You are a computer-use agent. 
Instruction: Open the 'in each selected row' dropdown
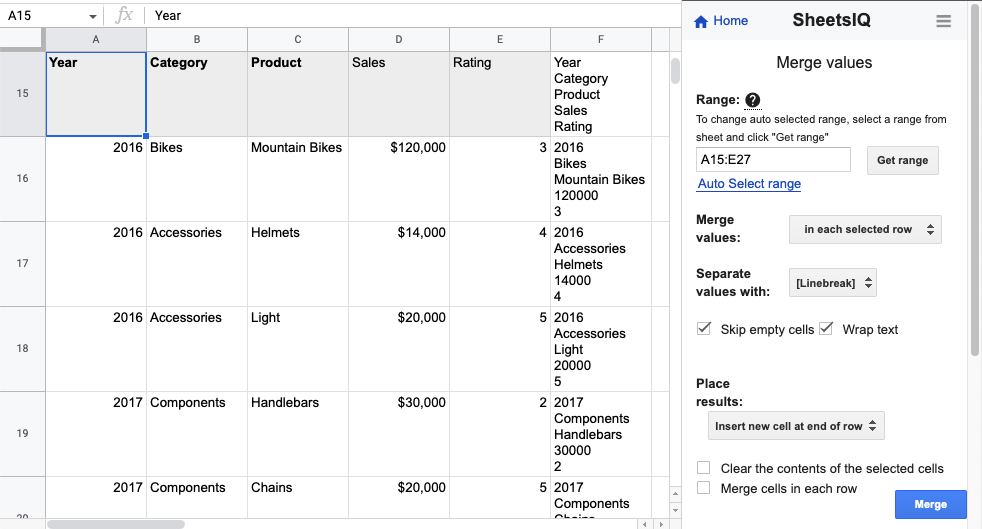point(865,229)
